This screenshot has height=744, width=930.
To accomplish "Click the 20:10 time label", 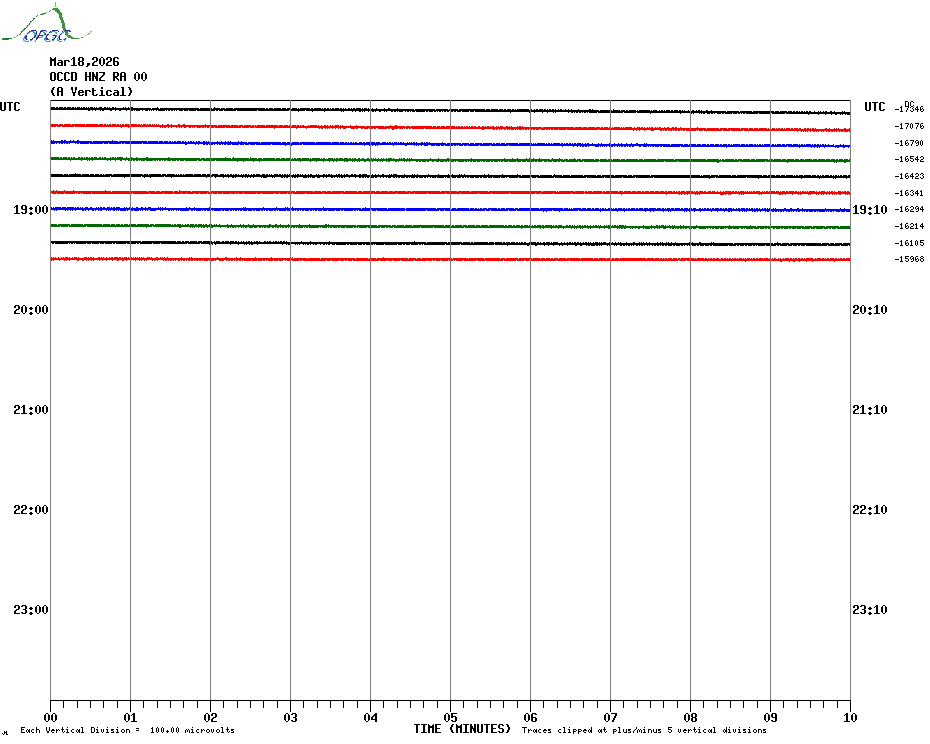I will pyautogui.click(x=870, y=310).
